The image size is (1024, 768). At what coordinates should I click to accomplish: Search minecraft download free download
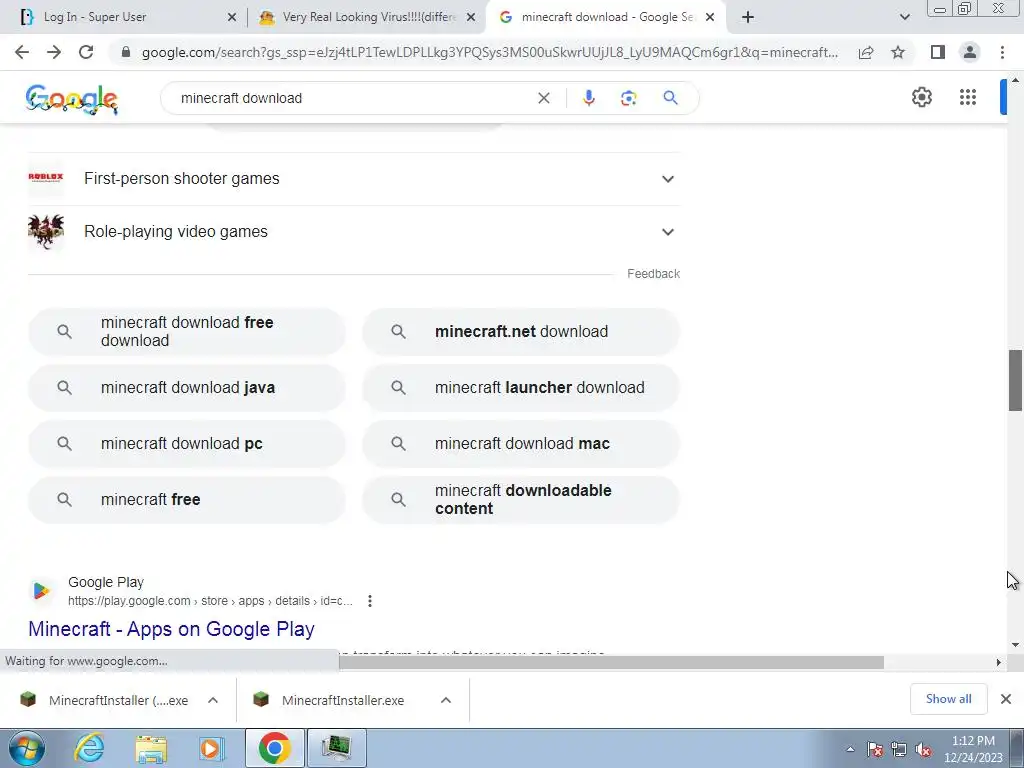click(x=187, y=332)
